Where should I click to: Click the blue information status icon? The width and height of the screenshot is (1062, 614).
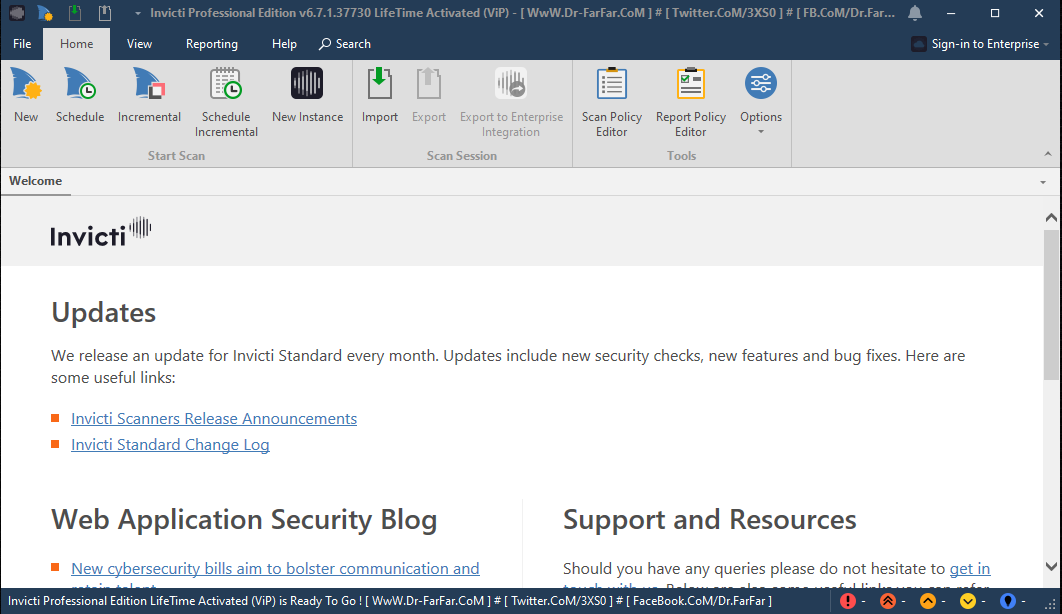(x=1007, y=601)
